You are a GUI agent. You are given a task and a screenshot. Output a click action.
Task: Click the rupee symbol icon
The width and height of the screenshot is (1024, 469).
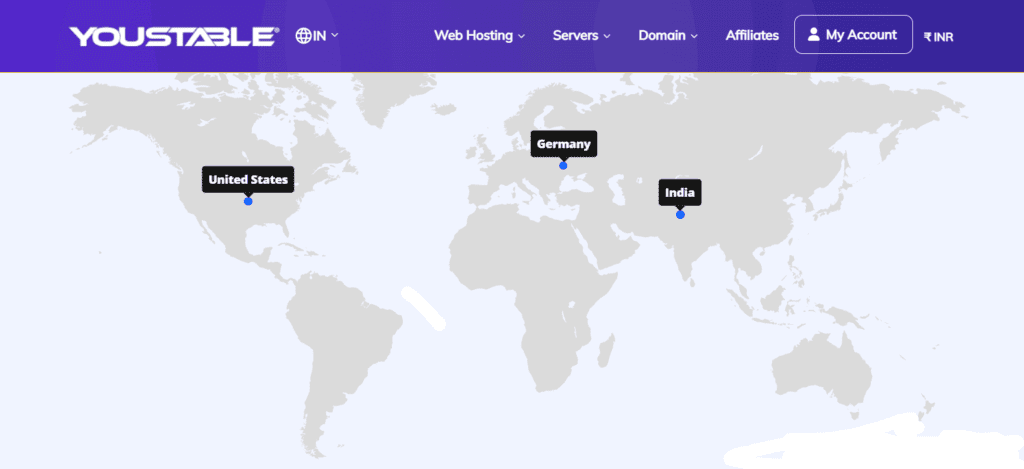928,37
